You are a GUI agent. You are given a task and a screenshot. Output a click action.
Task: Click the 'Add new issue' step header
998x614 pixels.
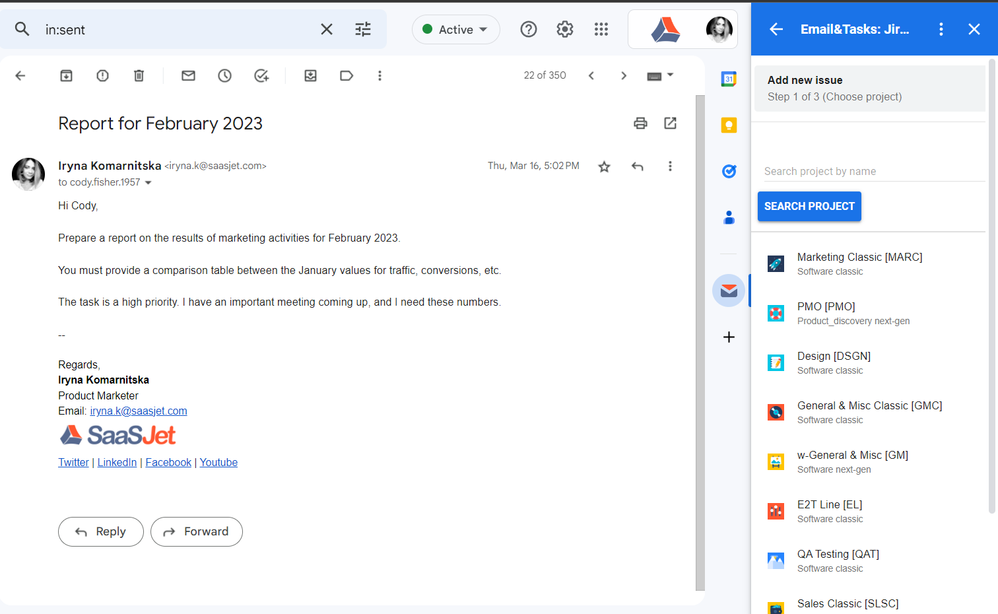(869, 88)
